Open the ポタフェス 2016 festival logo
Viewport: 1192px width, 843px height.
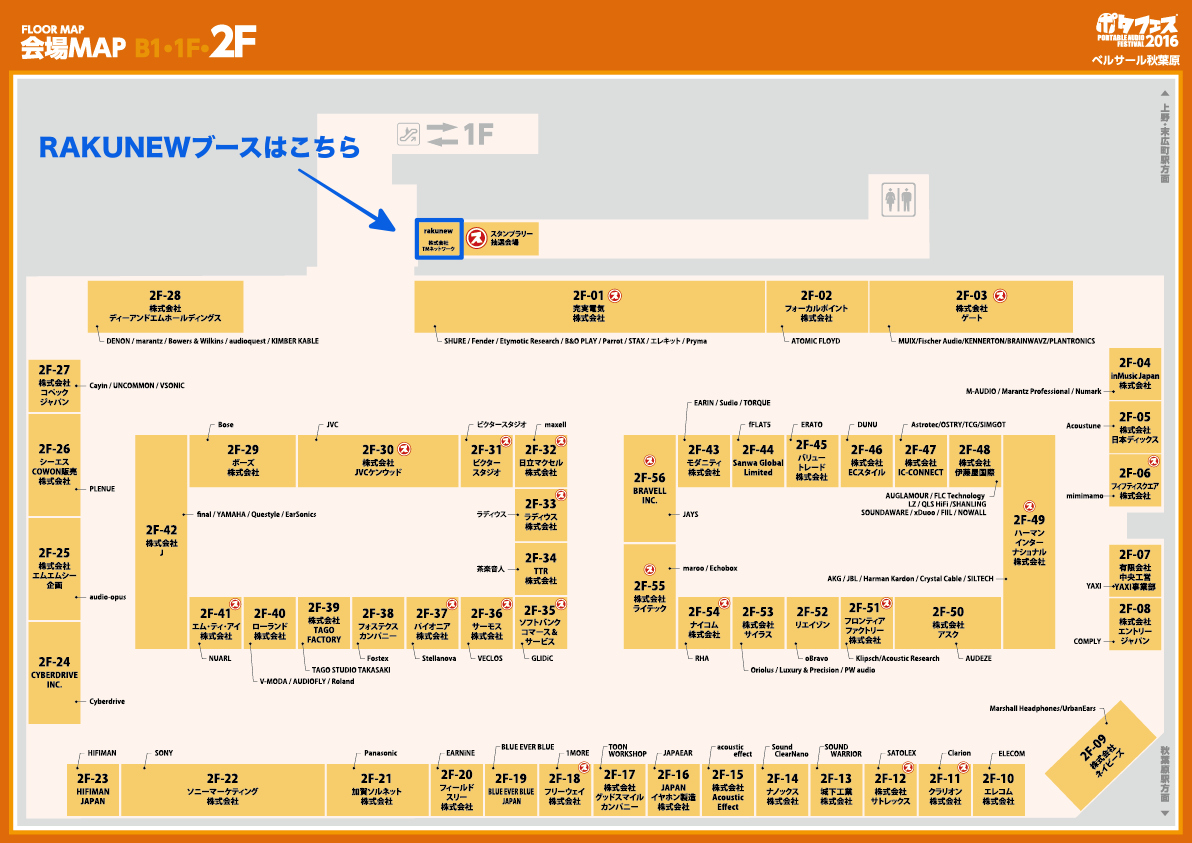[x=1137, y=30]
